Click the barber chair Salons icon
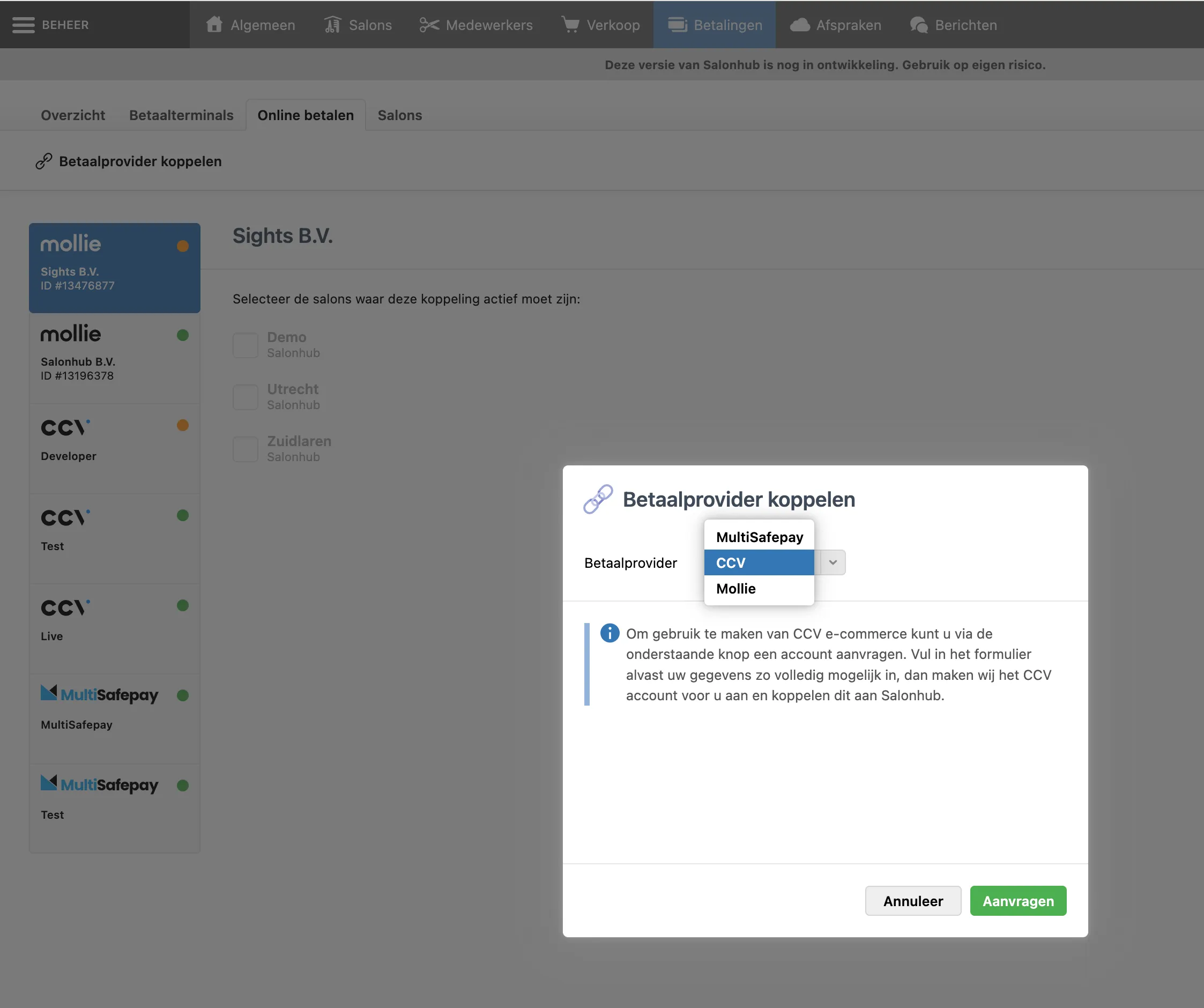 click(x=332, y=25)
